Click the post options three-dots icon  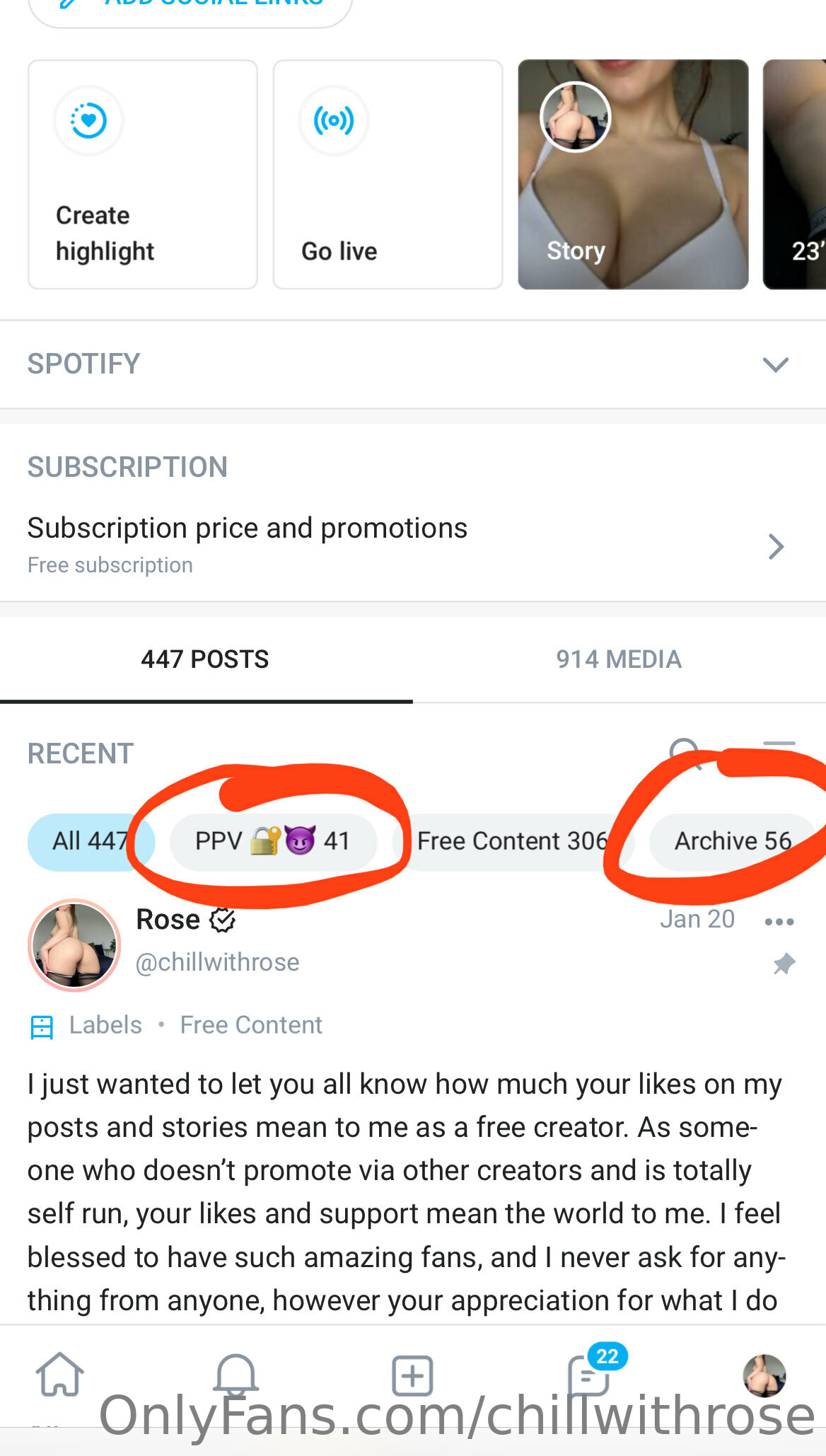(x=779, y=921)
